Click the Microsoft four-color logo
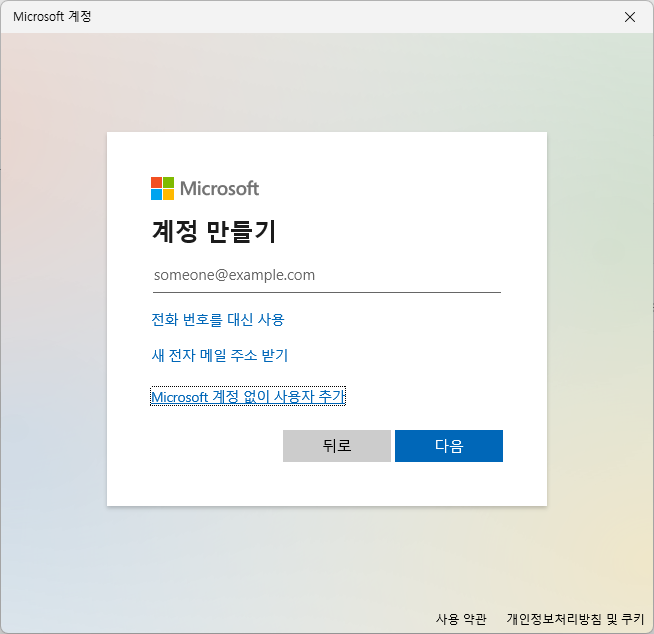Viewport: 654px width, 634px height. click(162, 189)
